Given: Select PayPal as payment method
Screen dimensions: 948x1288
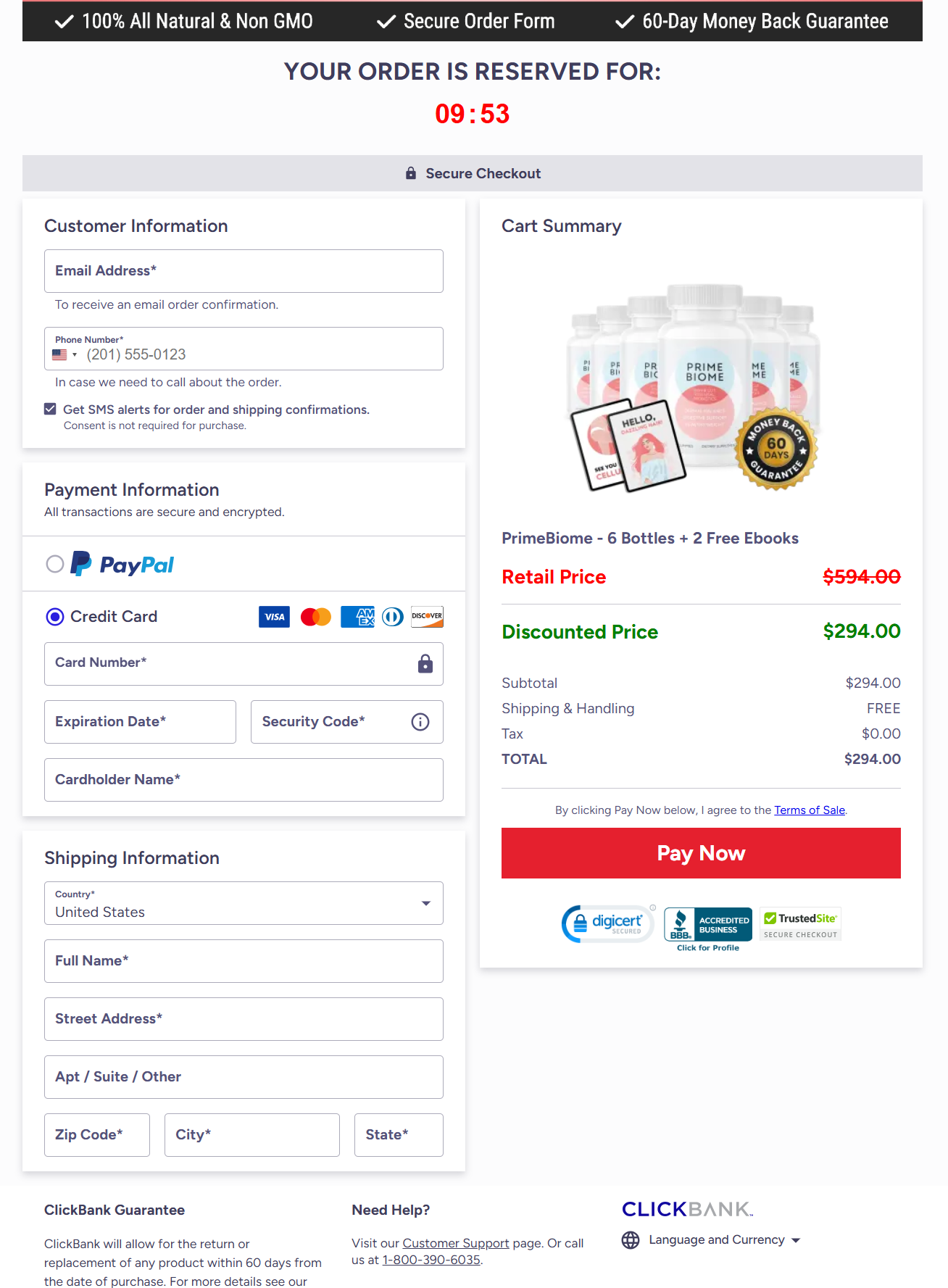Looking at the screenshot, I should click(55, 564).
